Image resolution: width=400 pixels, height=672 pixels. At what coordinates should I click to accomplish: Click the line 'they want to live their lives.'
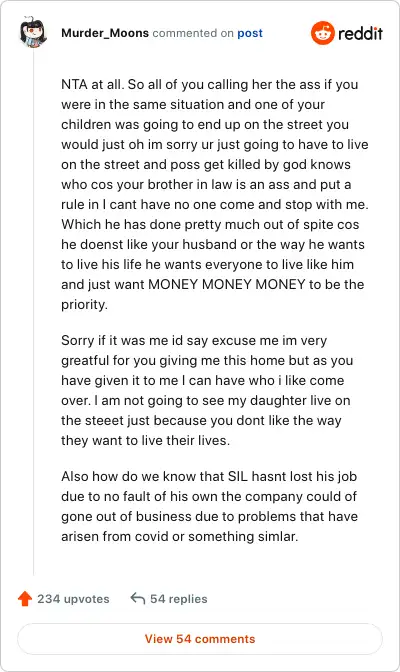(x=146, y=440)
